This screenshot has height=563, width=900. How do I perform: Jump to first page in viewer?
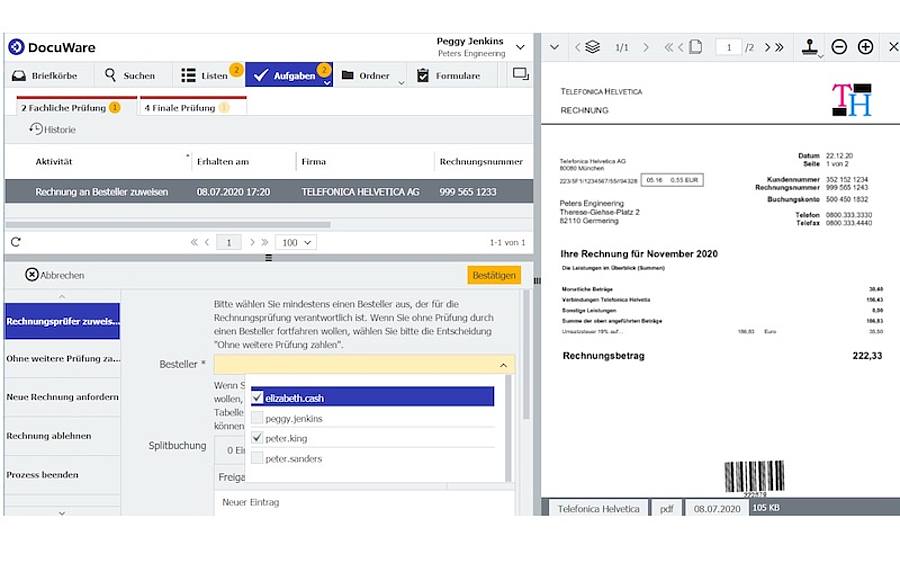click(x=668, y=47)
